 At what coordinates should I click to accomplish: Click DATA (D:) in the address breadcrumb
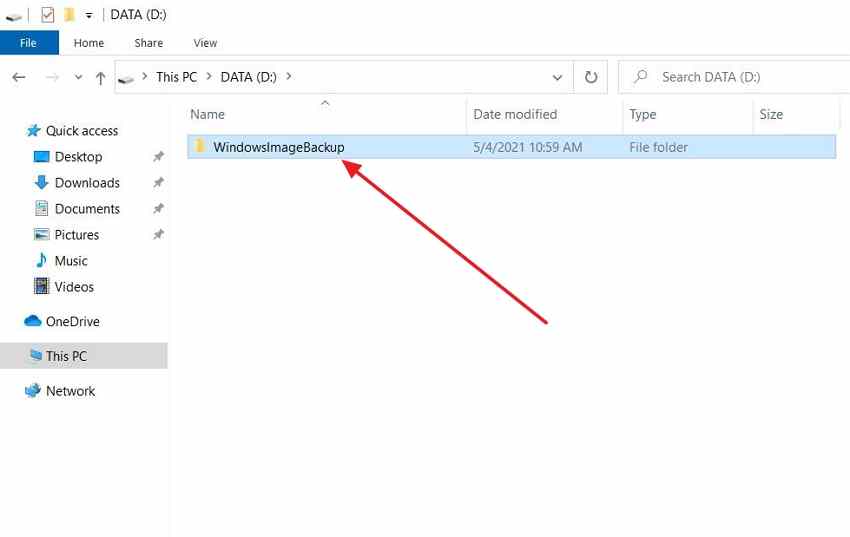point(248,77)
